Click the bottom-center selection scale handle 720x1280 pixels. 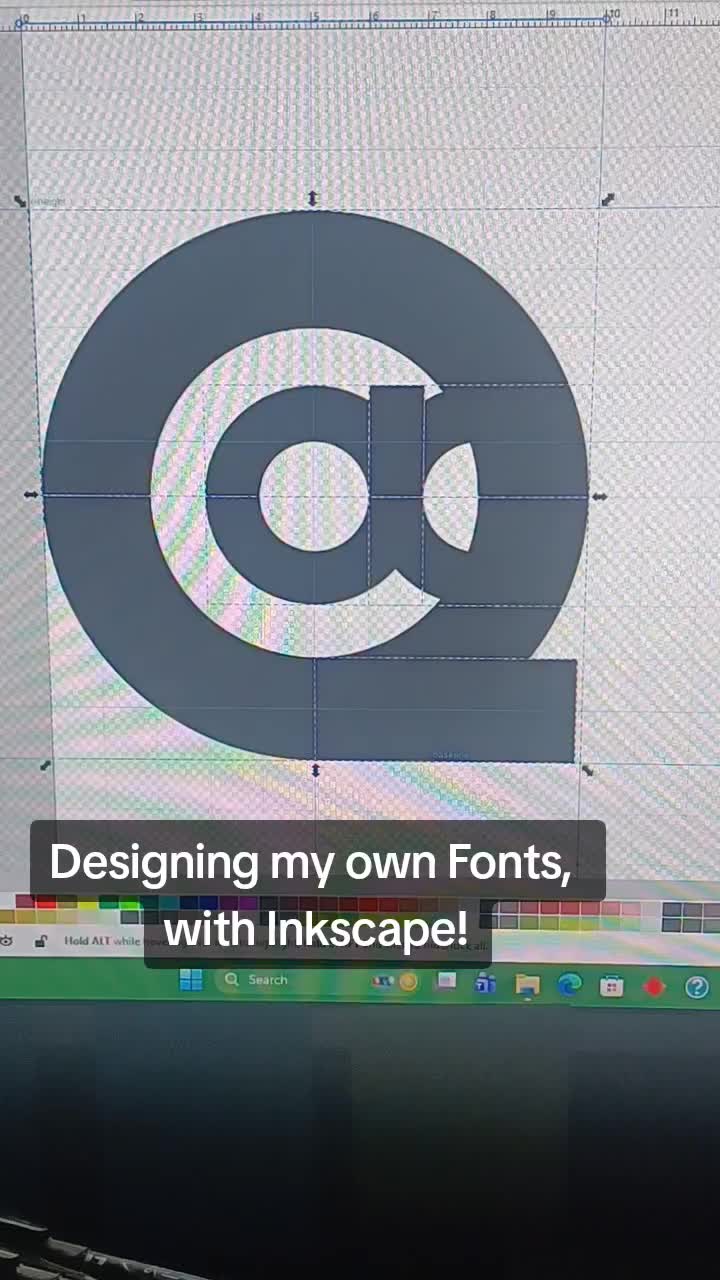316,769
